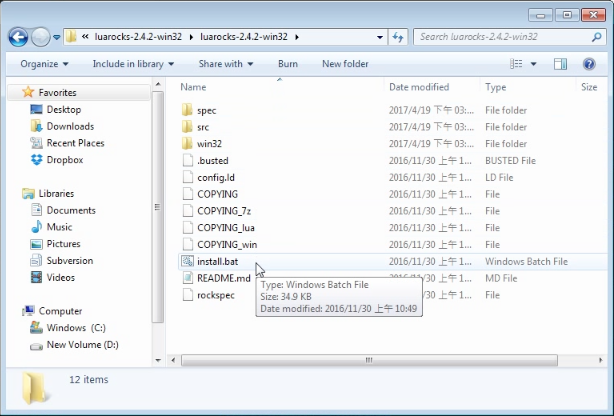The image size is (614, 416).
Task: Open the Organize menu
Action: tap(44, 64)
